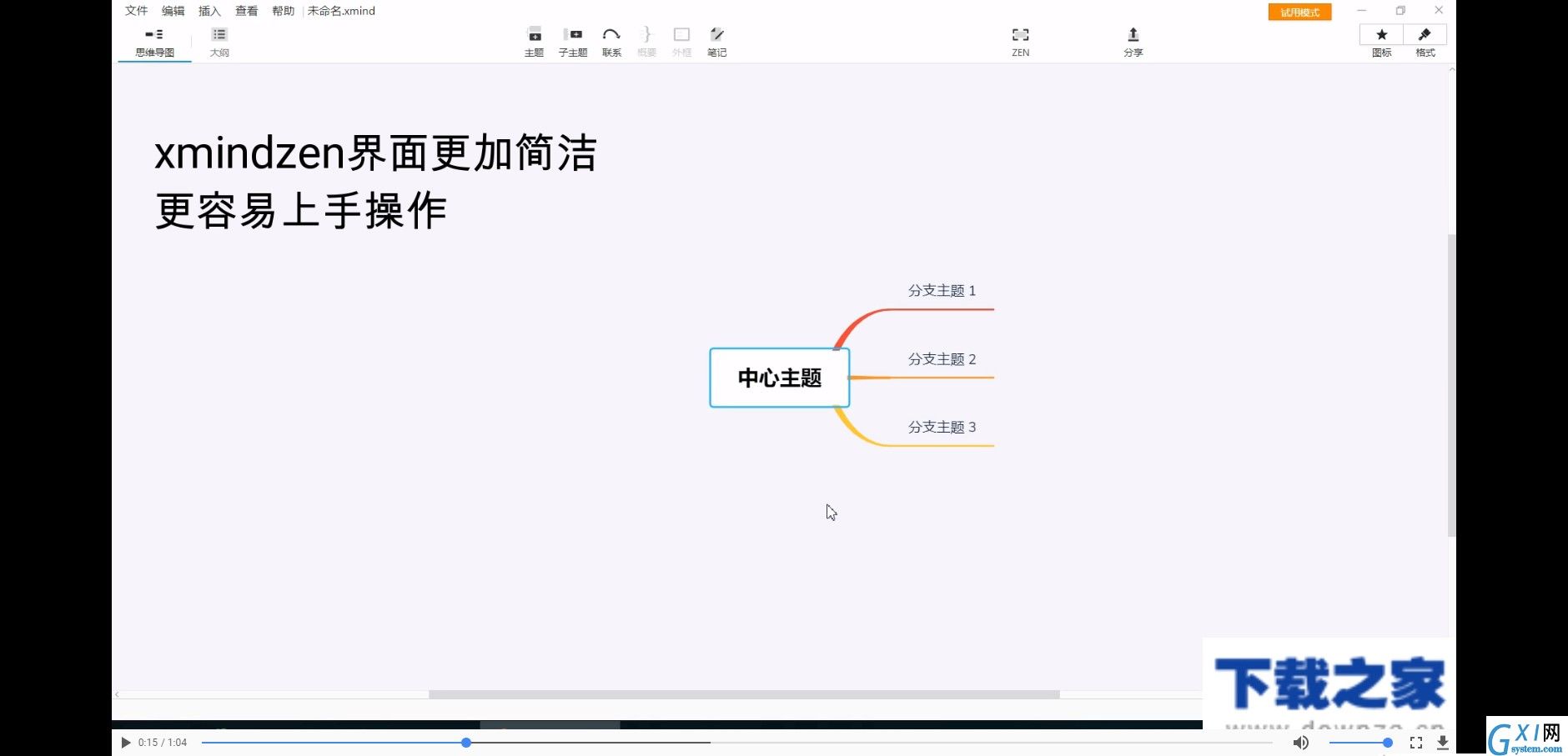Open the 分享 share option
The height and width of the screenshot is (756, 1568).
click(1133, 43)
